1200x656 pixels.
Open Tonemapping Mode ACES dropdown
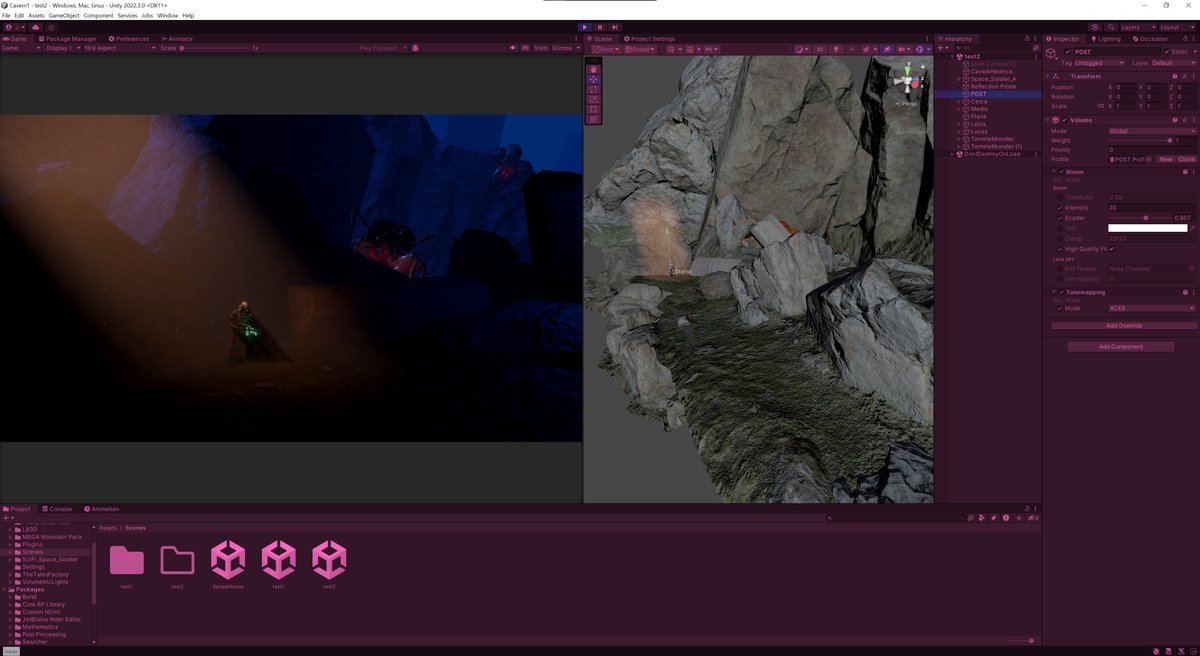tap(1152, 309)
